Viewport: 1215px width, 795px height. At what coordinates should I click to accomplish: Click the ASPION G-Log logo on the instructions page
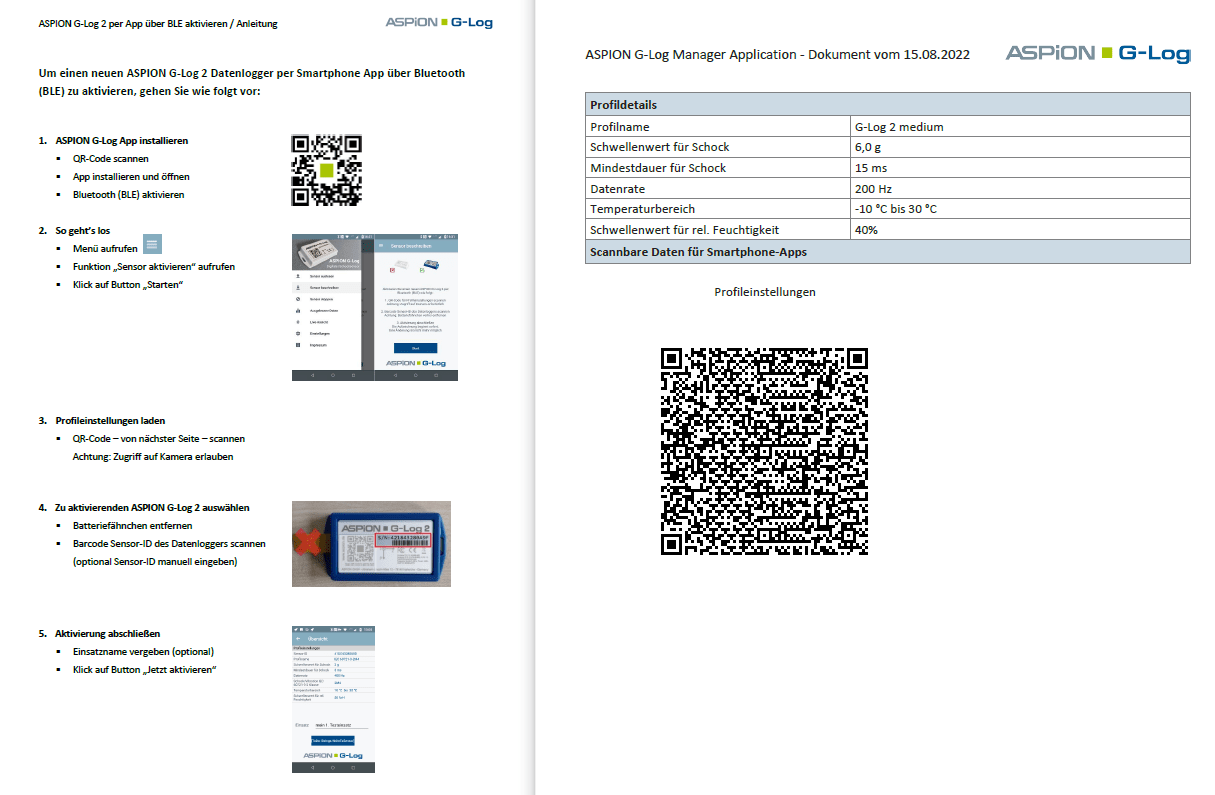click(438, 22)
